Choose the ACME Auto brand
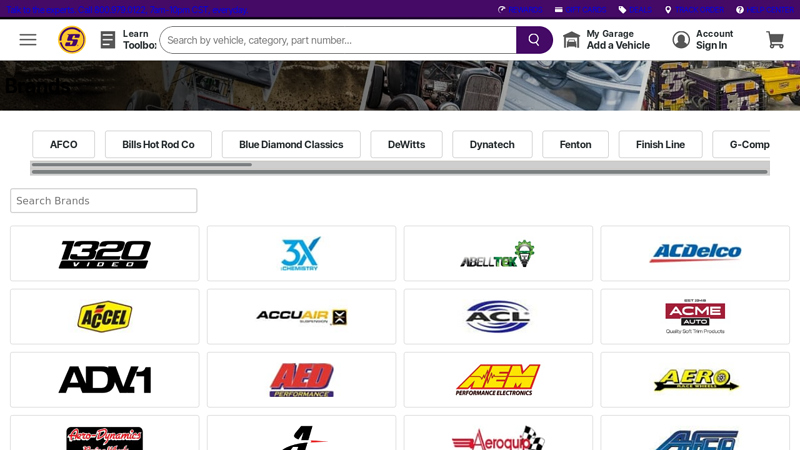This screenshot has height=450, width=800. 695,316
